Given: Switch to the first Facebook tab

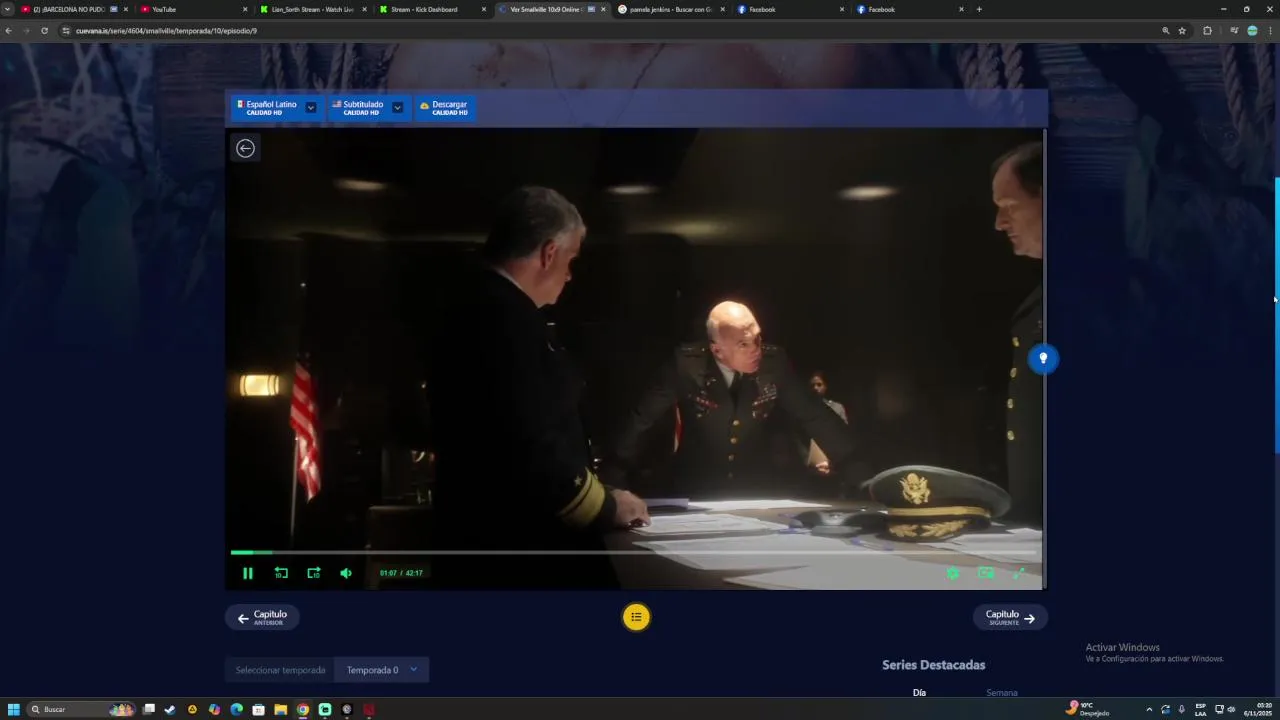Looking at the screenshot, I should 788,9.
